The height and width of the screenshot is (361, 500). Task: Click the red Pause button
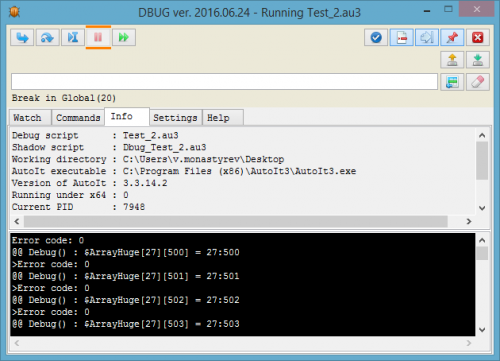(98, 37)
